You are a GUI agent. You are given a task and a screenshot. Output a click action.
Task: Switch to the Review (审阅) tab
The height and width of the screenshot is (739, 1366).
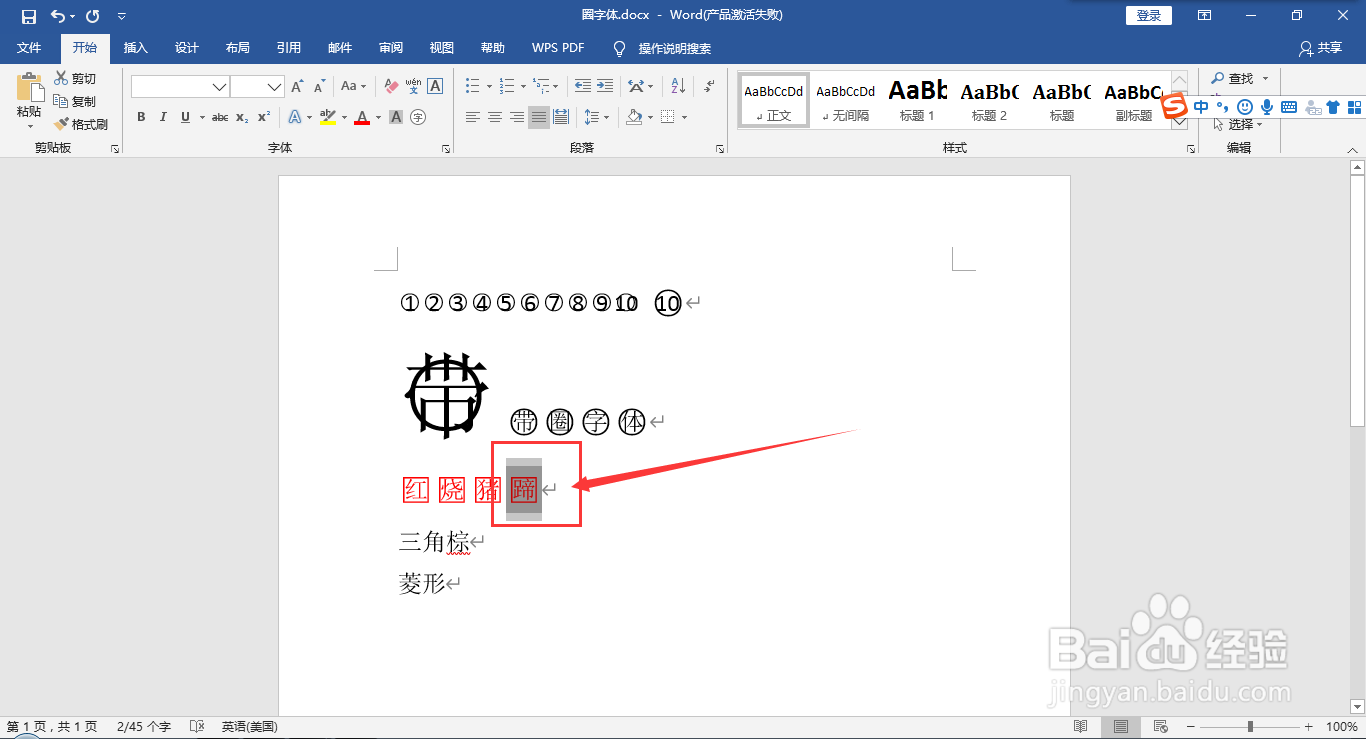(391, 48)
